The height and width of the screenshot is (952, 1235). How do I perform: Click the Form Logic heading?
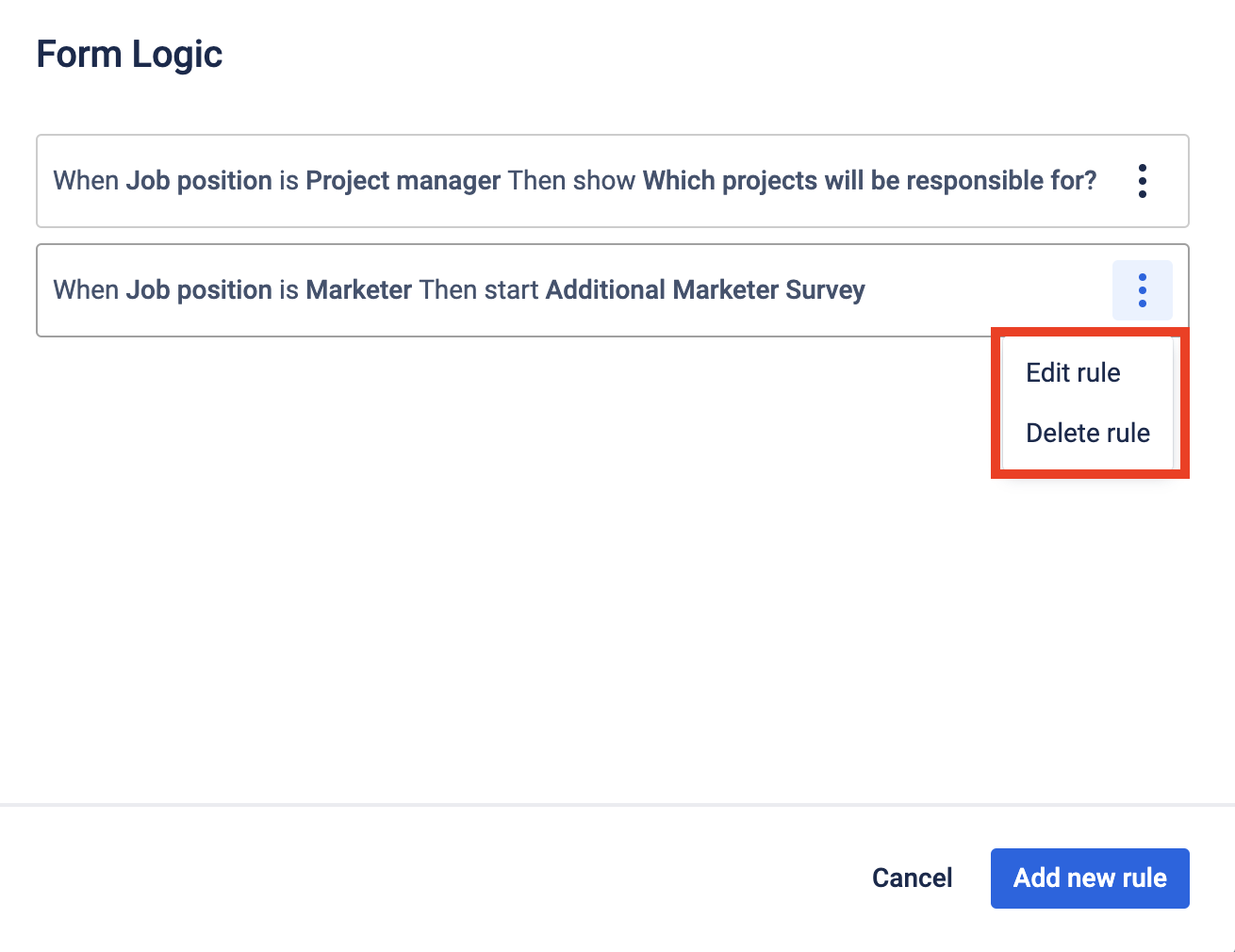[x=129, y=55]
